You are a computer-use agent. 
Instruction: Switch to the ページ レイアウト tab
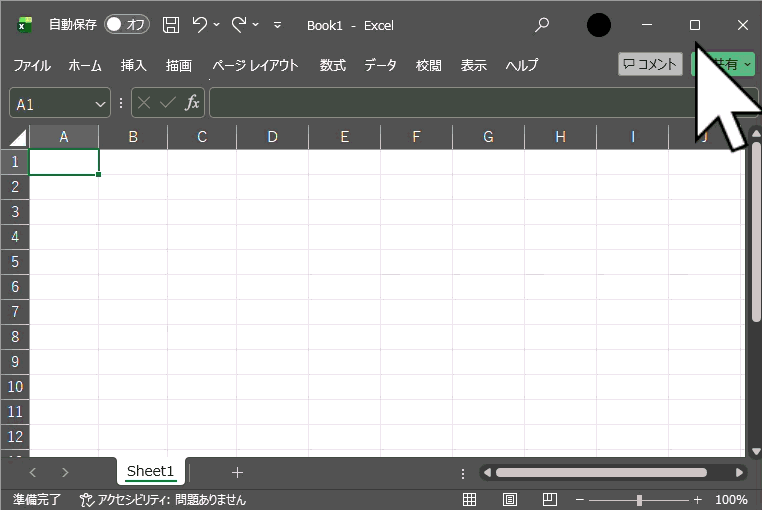coord(255,65)
